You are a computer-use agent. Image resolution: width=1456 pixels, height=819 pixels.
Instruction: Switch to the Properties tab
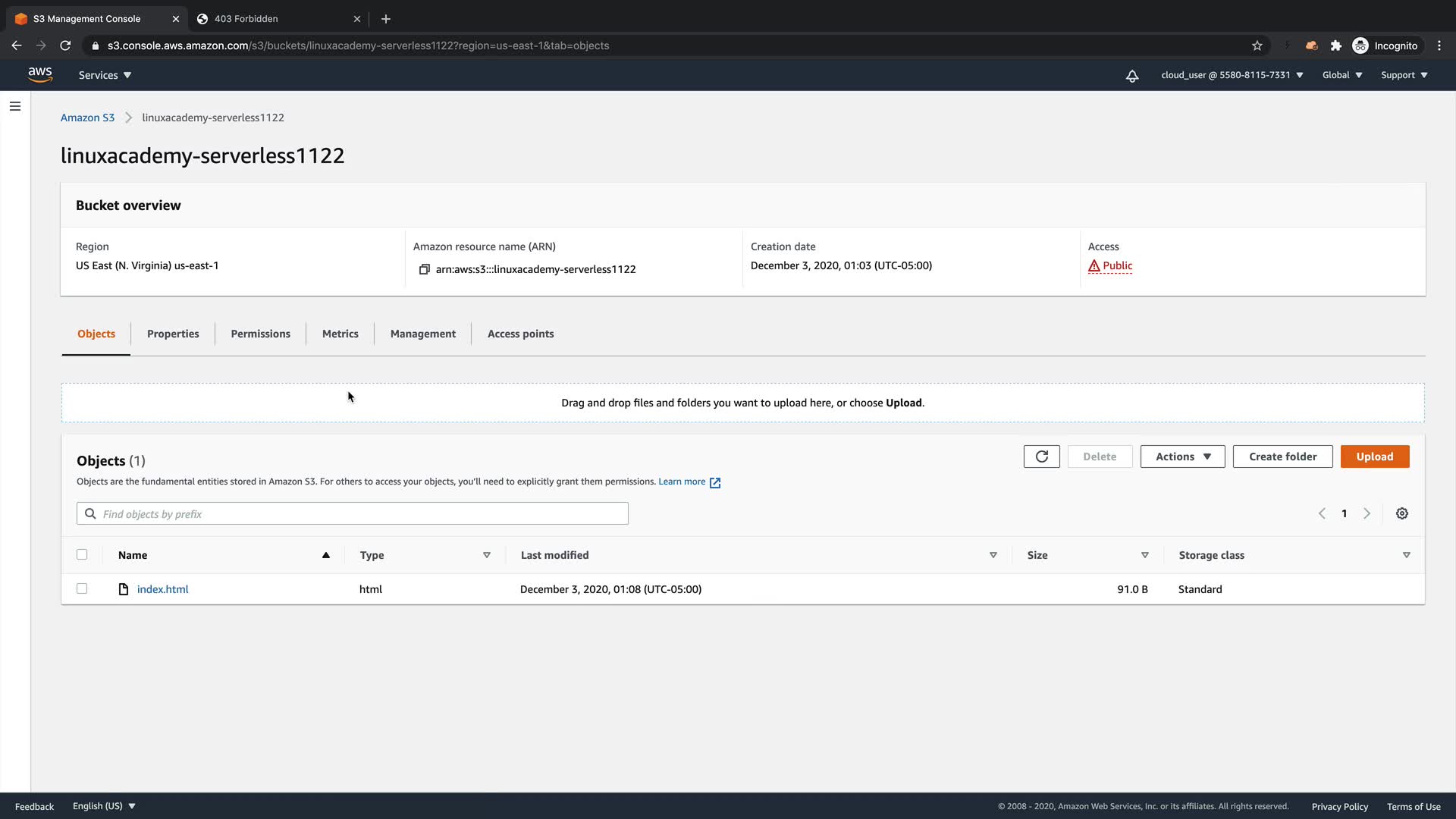pos(173,334)
